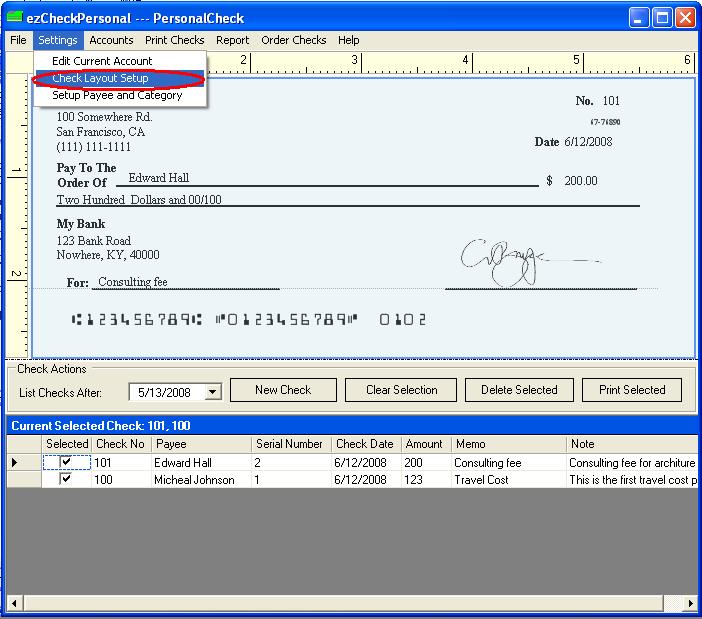Viewport: 702px width, 619px height.
Task: Sort by the Check Date column header
Action: tap(365, 444)
